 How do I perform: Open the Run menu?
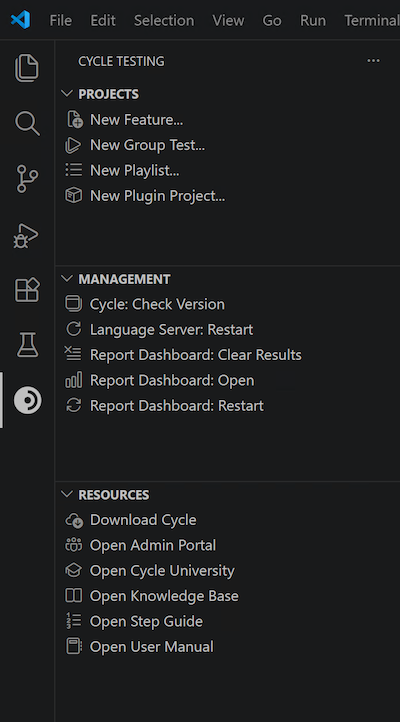click(x=313, y=20)
